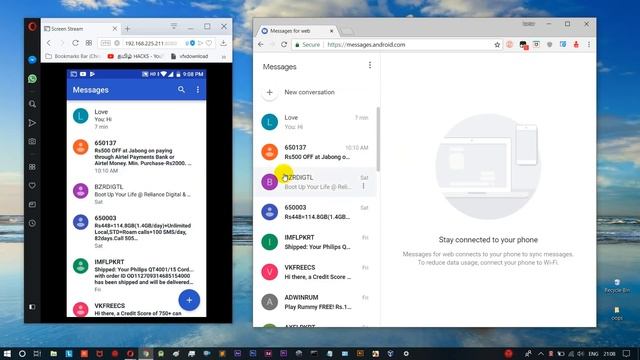
Task: Open the Chrome three-dot menu
Action: (x=589, y=44)
